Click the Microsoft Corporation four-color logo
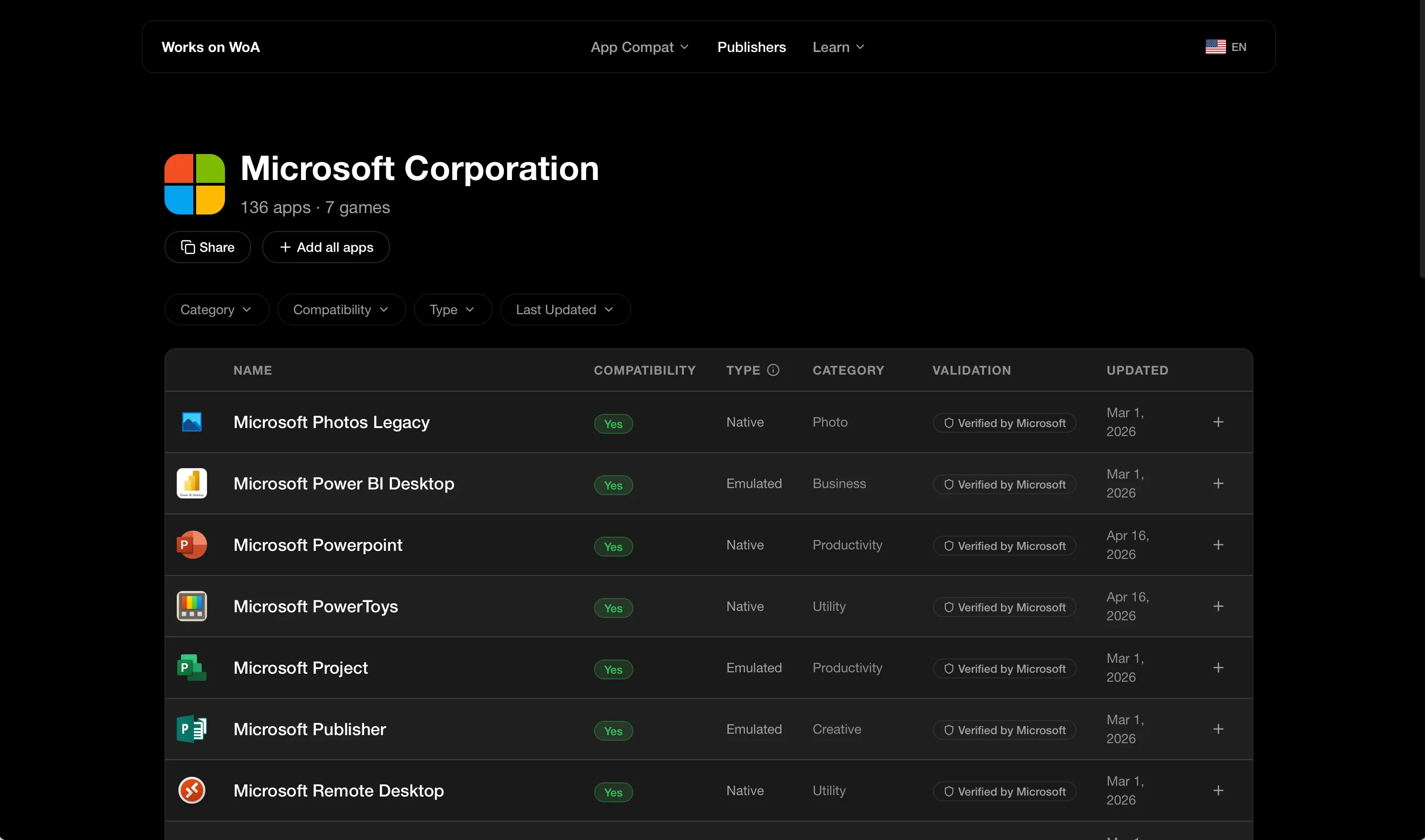1425x840 pixels. pos(195,185)
